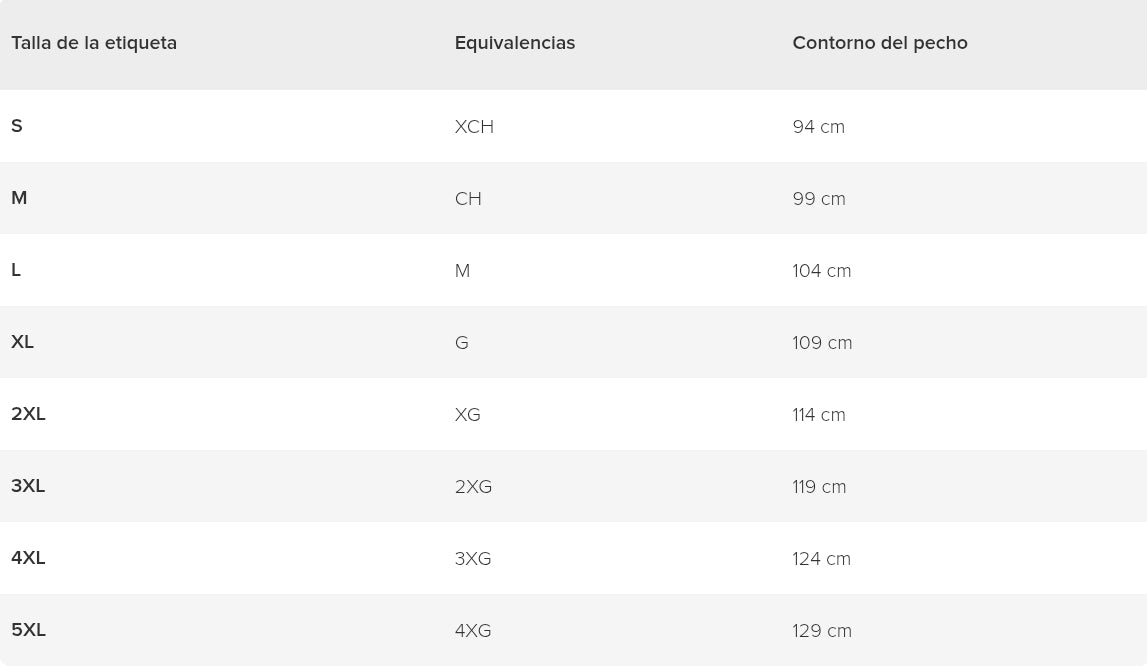Select the 129 cm chest measurement
The width and height of the screenshot is (1147, 666).
pos(822,631)
